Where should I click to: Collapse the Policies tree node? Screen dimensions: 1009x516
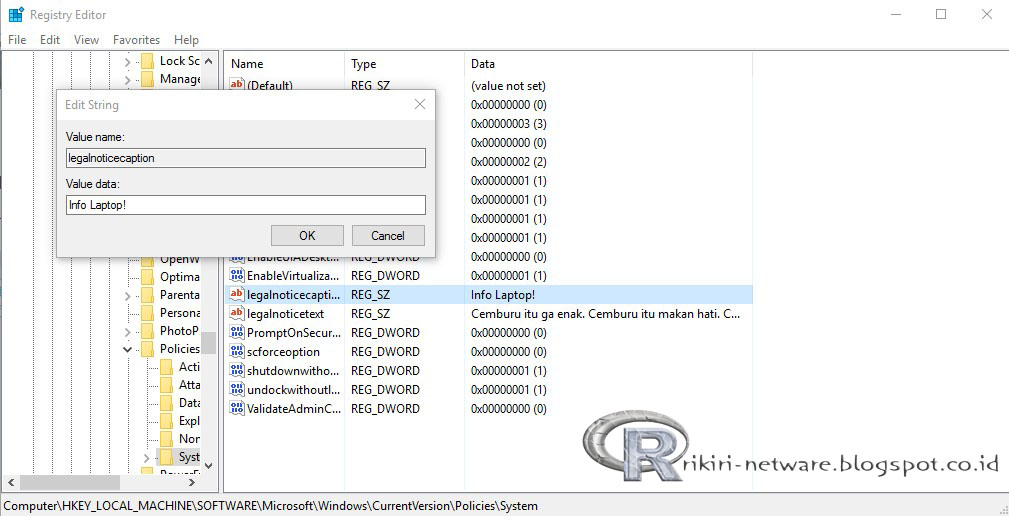tap(127, 350)
